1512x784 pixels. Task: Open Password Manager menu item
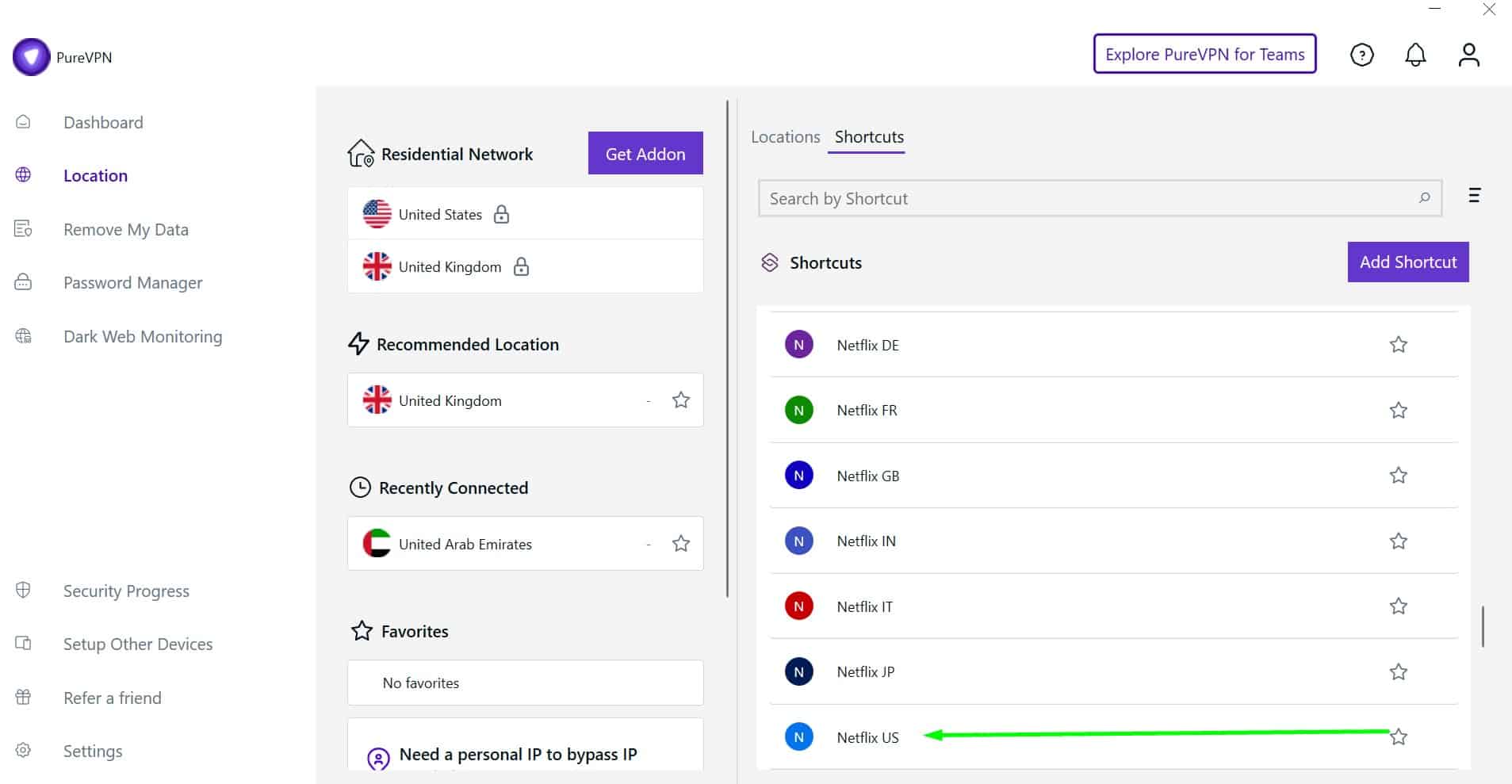pos(132,282)
